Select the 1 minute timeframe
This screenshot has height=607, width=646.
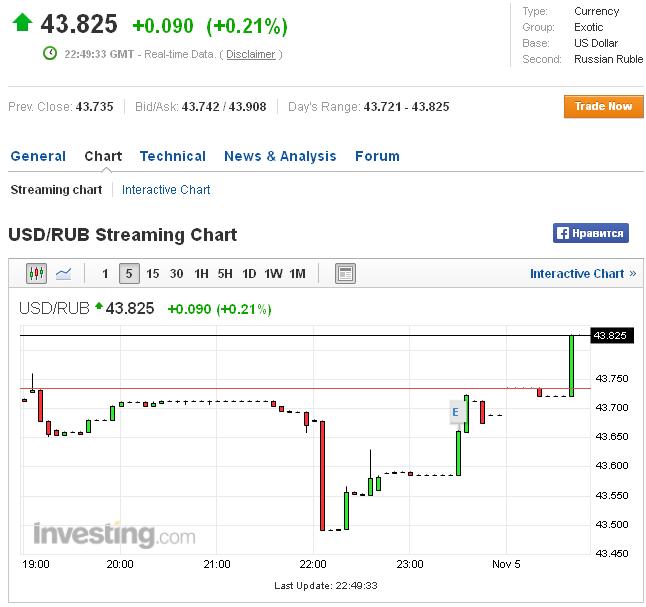tap(105, 274)
